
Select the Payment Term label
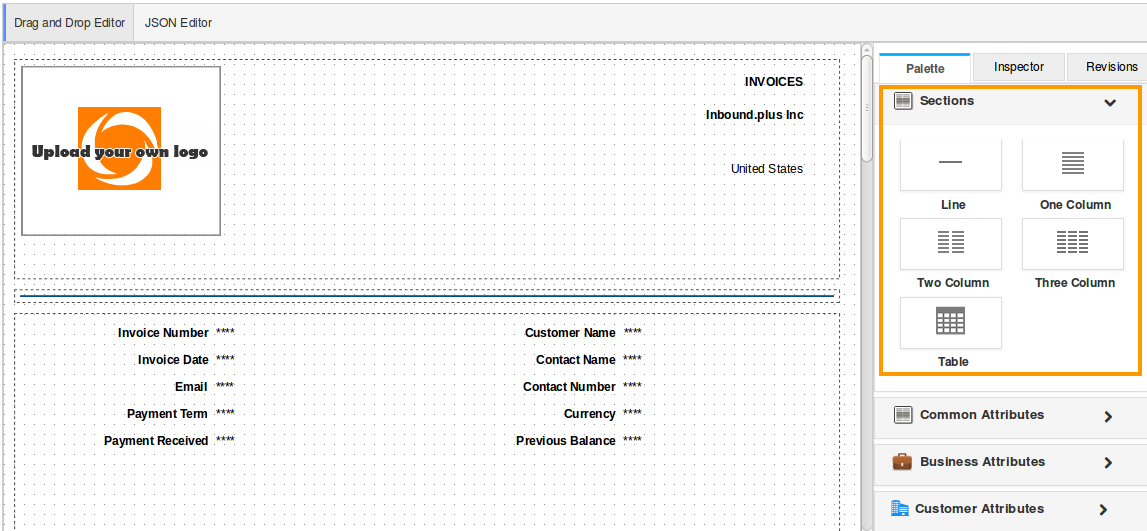168,414
